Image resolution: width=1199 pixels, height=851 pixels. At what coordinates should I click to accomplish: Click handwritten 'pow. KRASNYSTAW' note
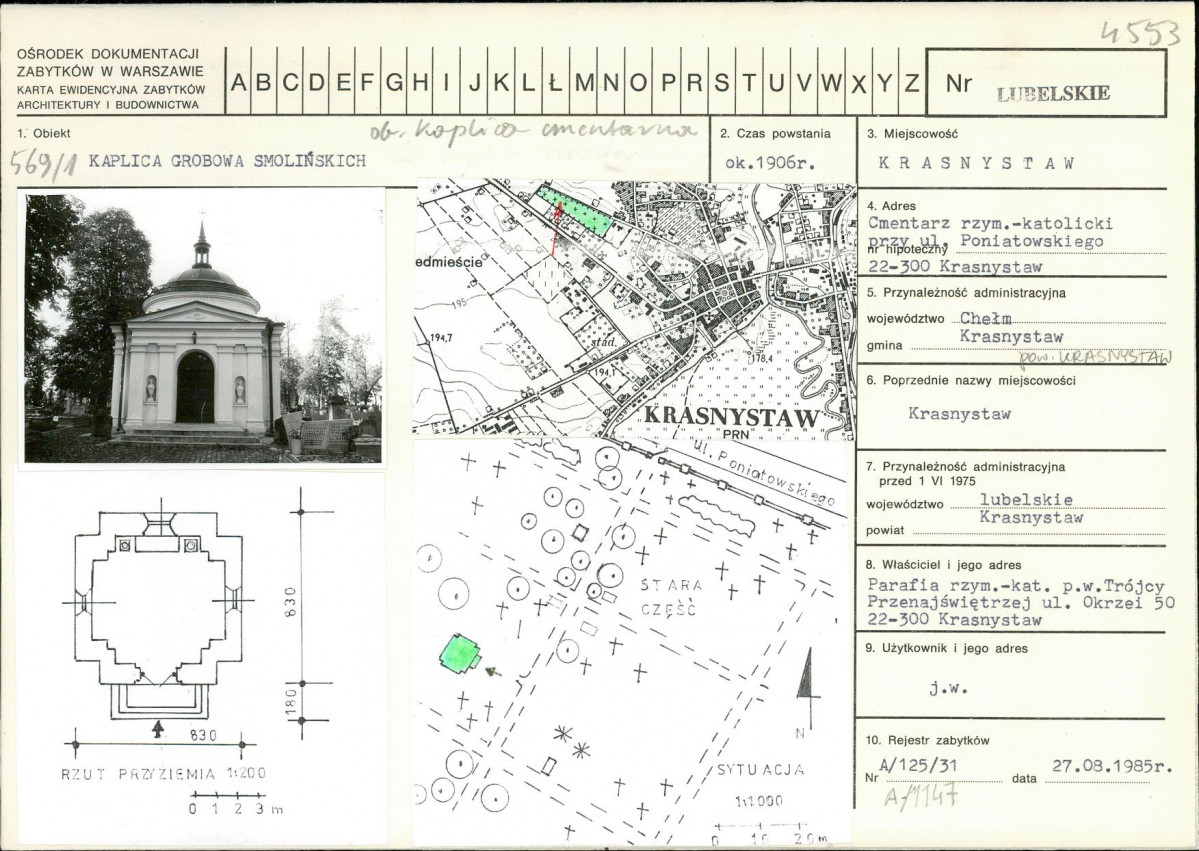pos(1094,357)
